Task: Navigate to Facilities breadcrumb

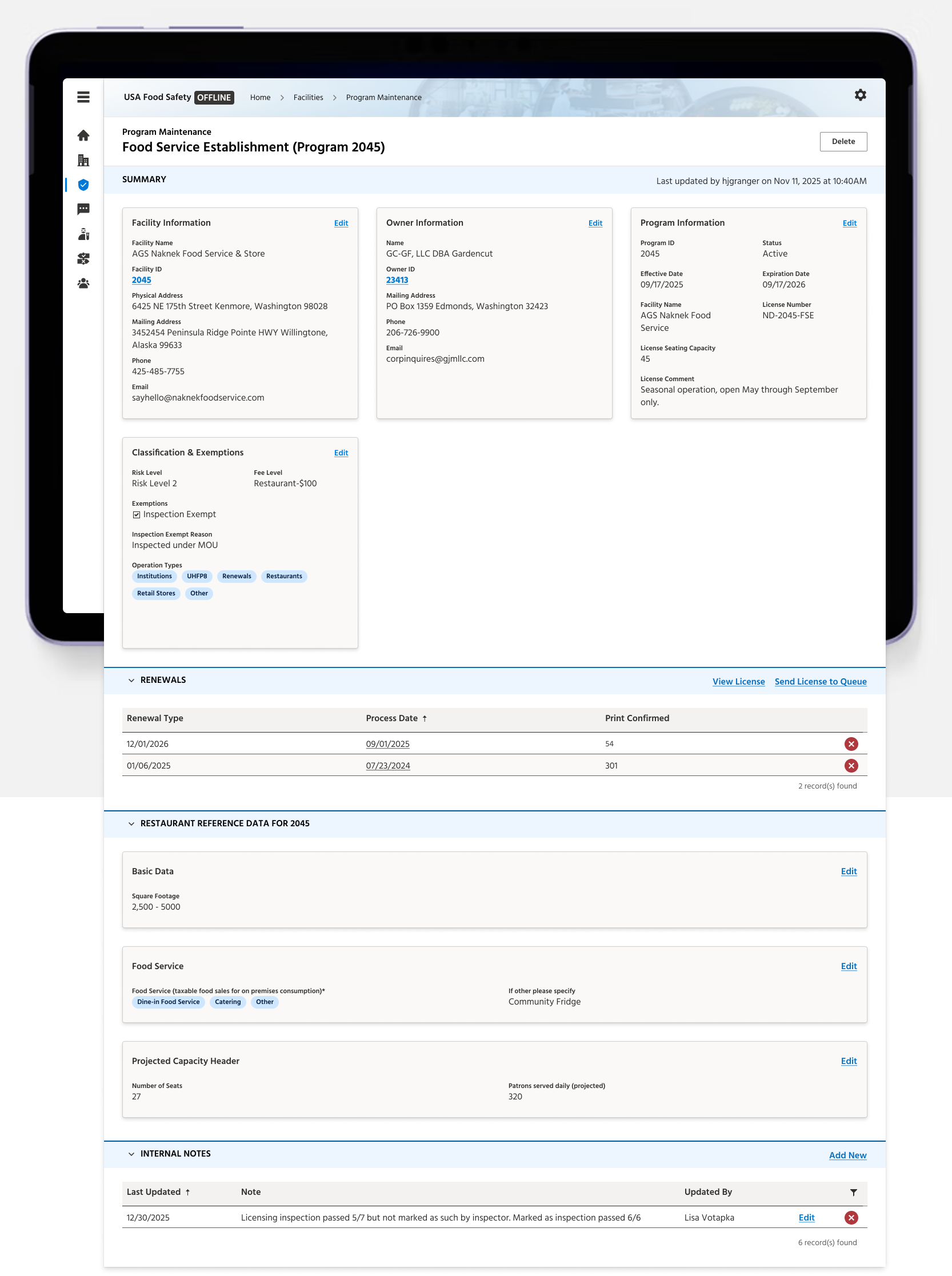Action: (308, 97)
